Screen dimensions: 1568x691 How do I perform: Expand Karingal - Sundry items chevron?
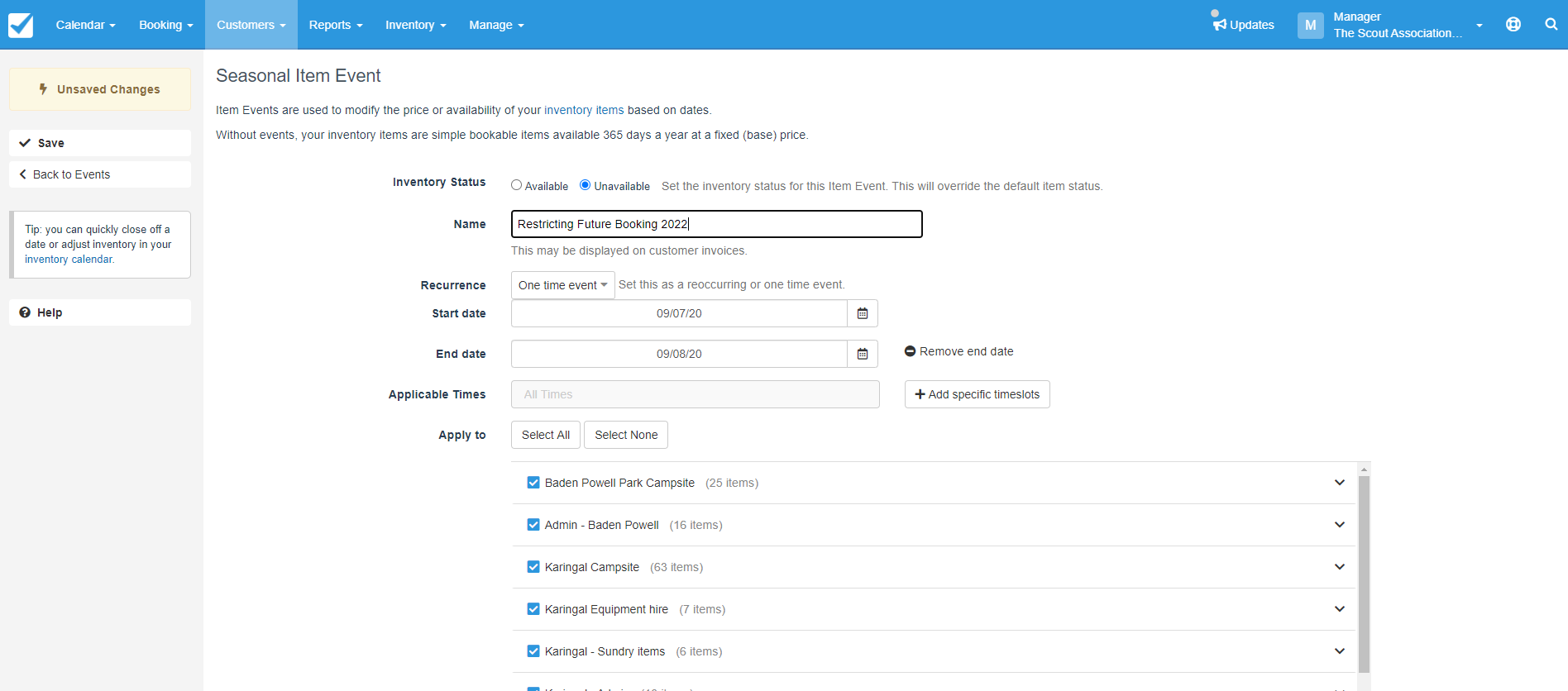[x=1340, y=651]
